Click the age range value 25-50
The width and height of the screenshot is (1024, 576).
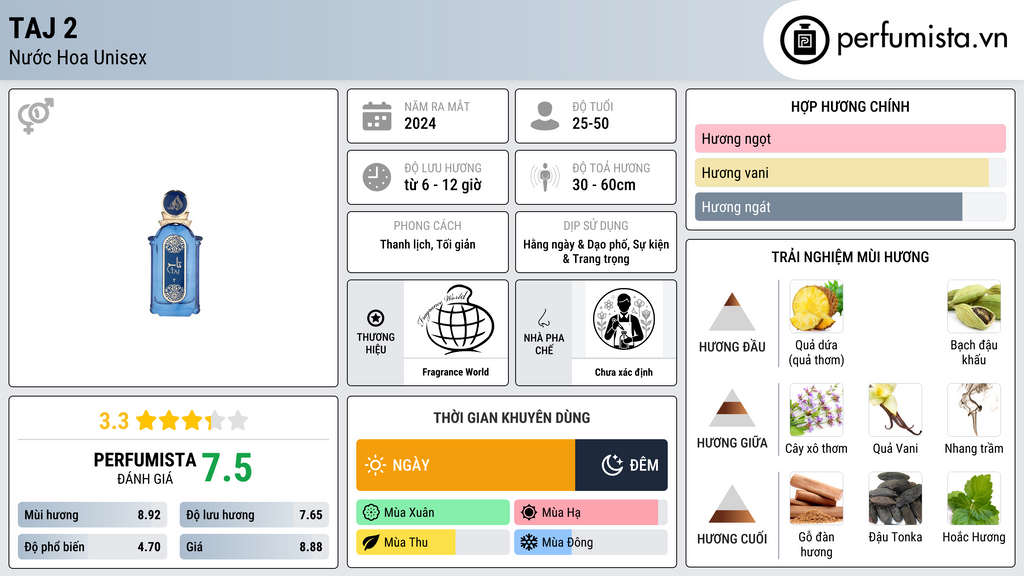[590, 123]
